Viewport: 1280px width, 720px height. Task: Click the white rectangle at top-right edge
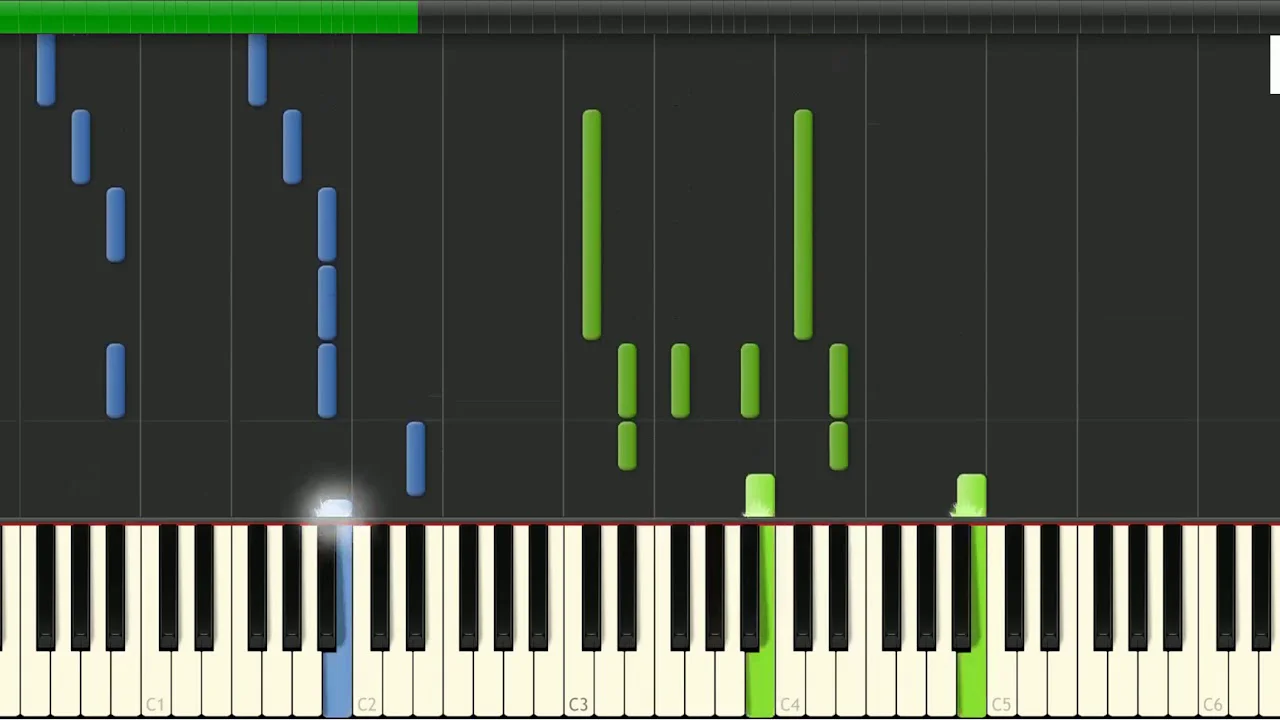(1275, 65)
